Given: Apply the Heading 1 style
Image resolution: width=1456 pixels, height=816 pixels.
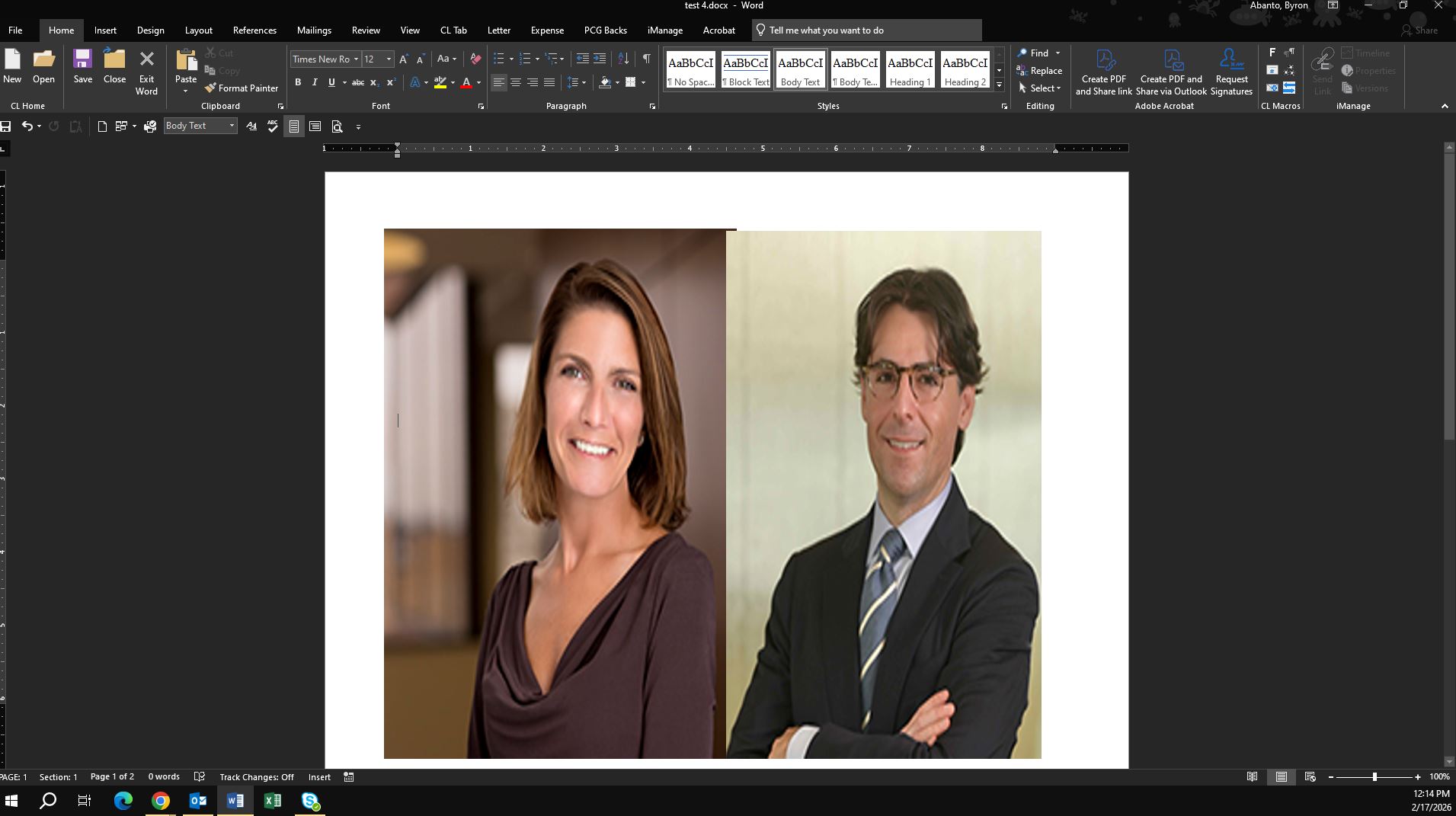Looking at the screenshot, I should pyautogui.click(x=910, y=70).
